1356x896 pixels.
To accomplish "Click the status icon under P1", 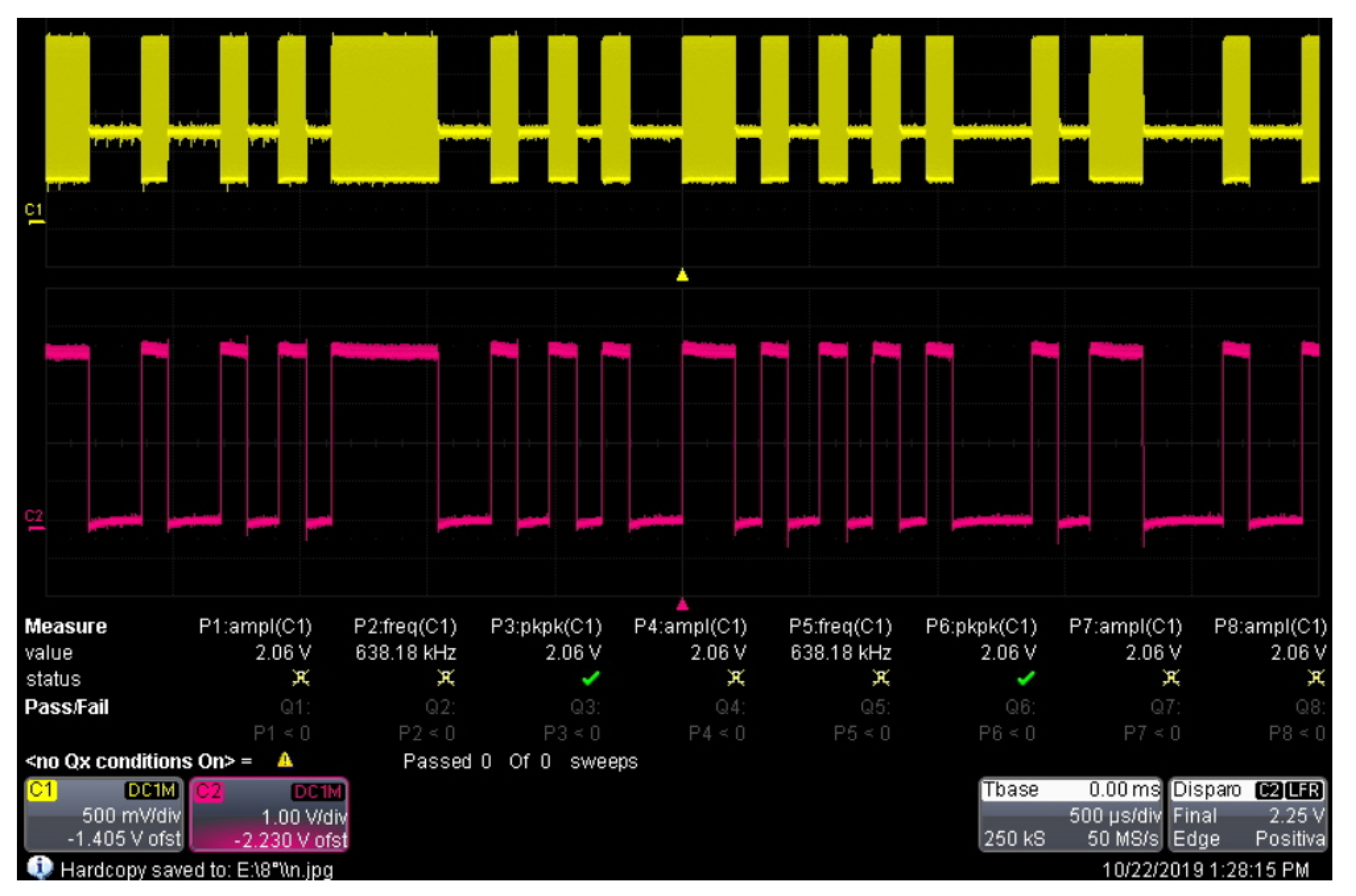I will pos(301,678).
